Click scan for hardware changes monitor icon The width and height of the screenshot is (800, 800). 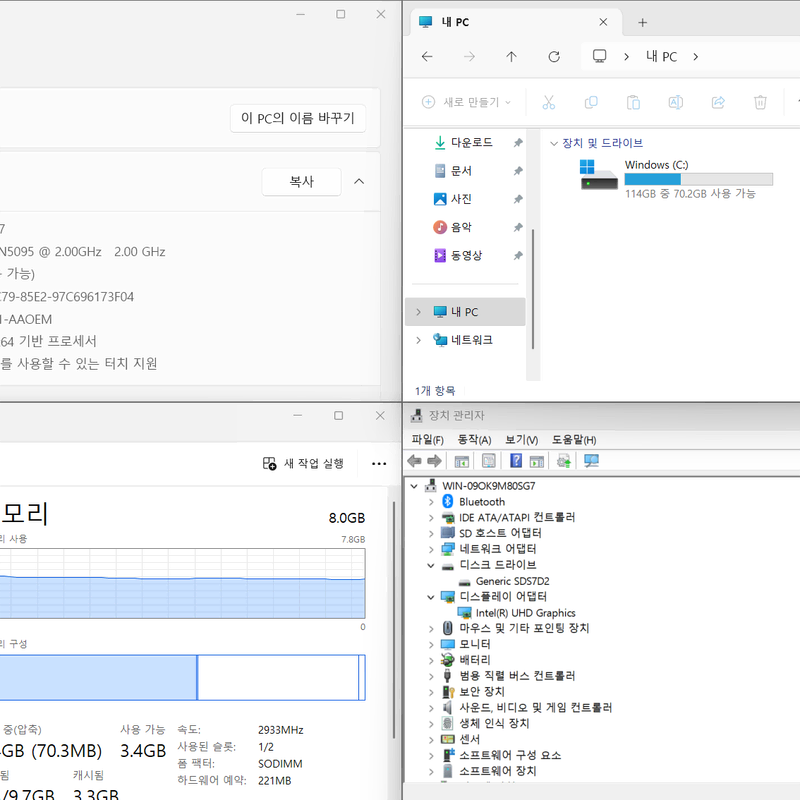point(591,461)
